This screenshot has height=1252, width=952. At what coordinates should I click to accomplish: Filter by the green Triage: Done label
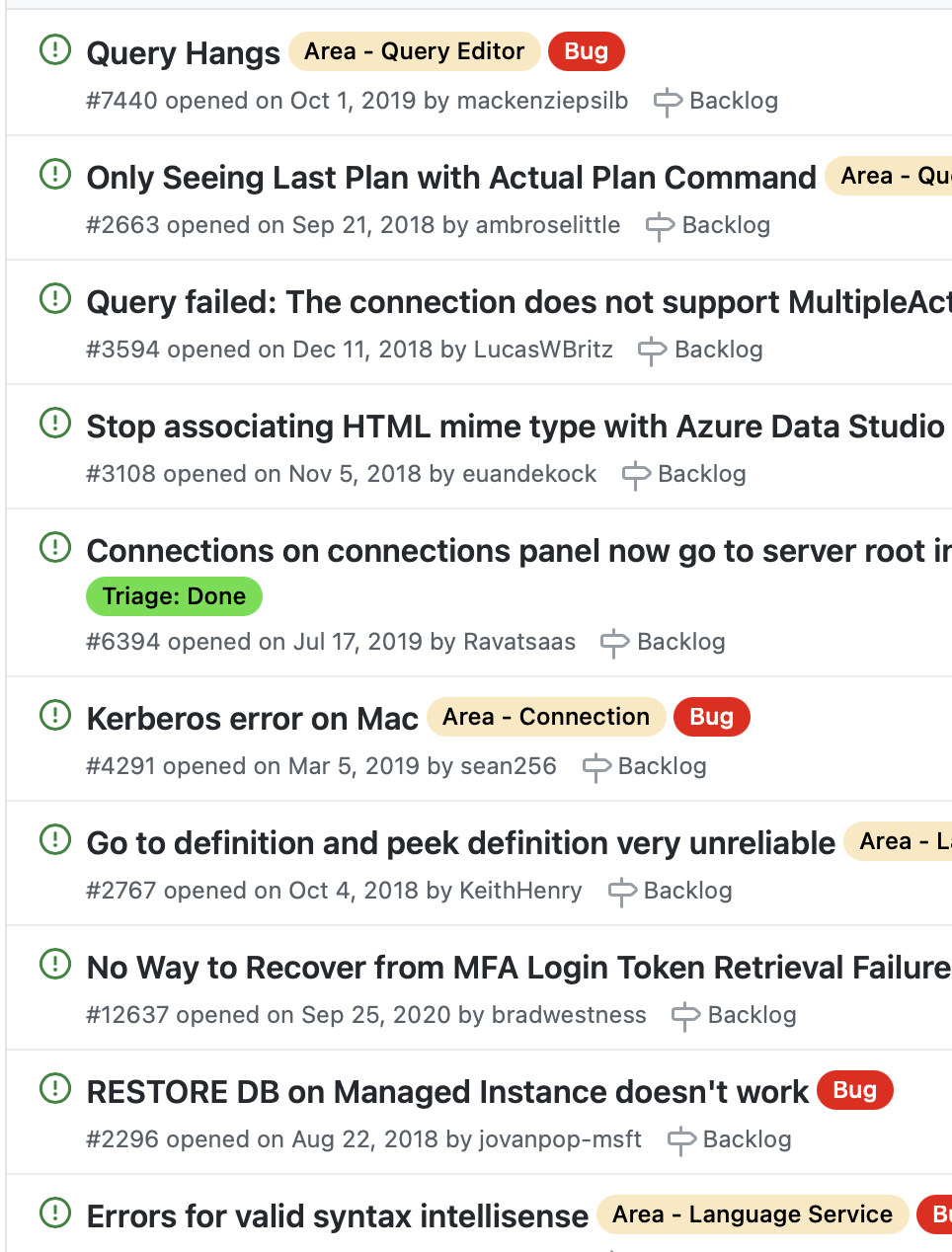[174, 596]
